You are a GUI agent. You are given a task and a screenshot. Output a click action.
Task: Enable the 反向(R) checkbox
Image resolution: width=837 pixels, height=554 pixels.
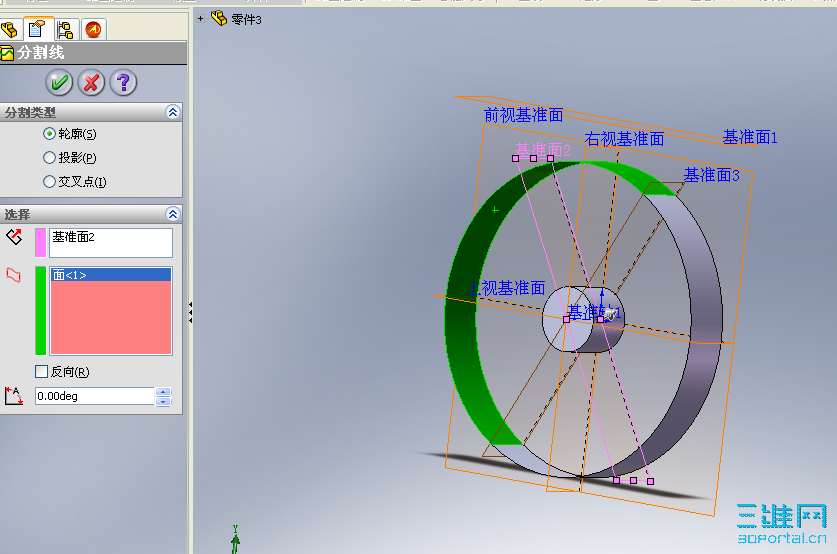pos(41,371)
